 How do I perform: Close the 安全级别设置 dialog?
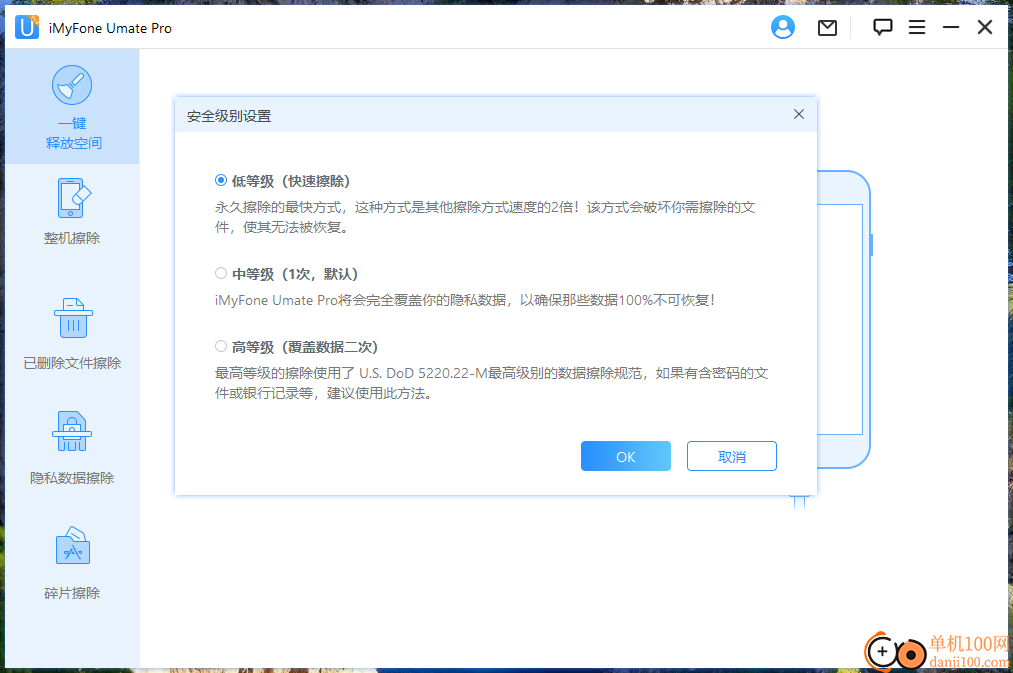(x=799, y=114)
